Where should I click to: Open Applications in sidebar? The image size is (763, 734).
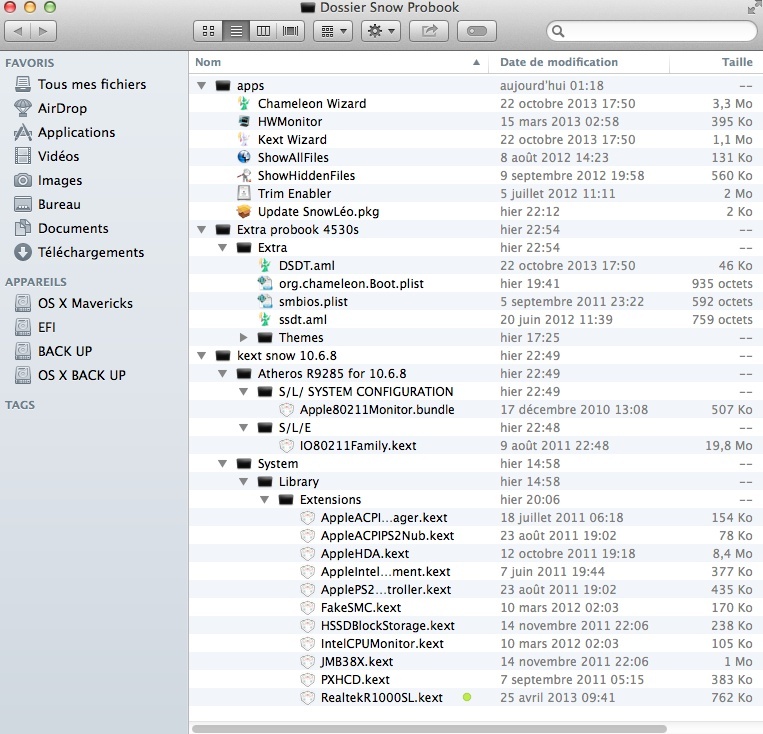pyautogui.click(x=65, y=132)
